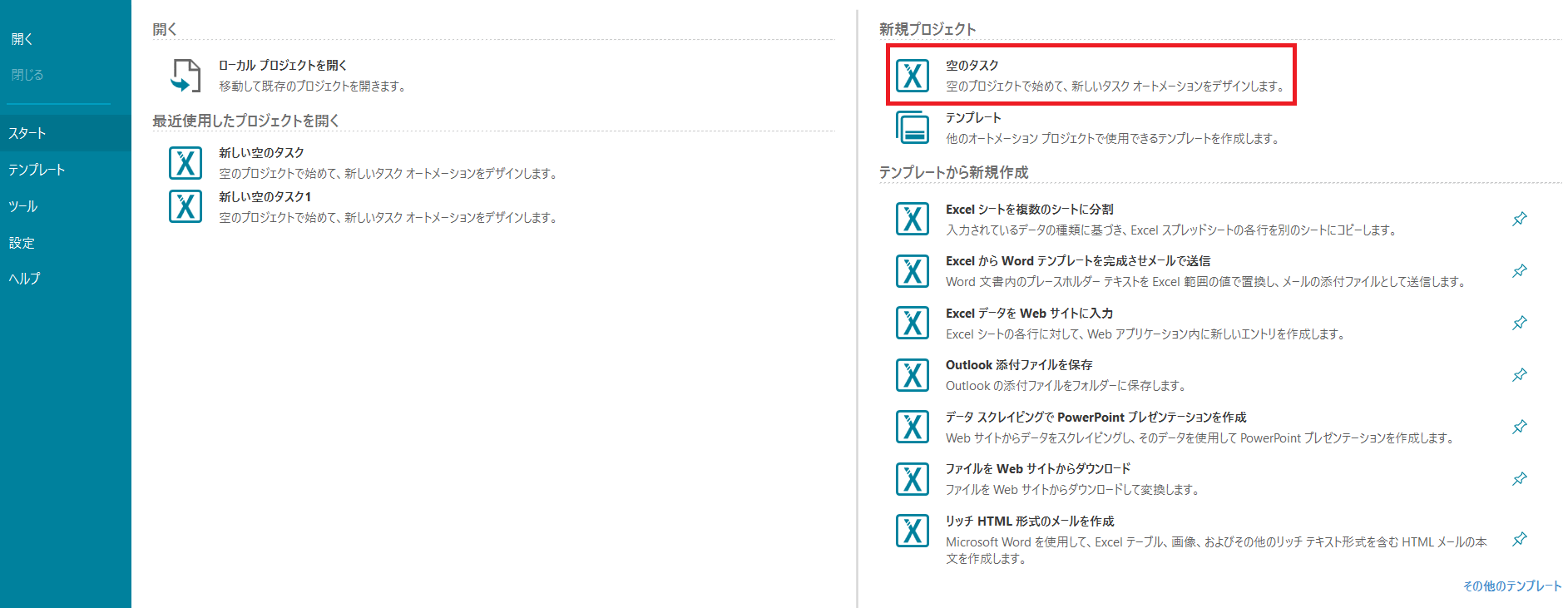Image resolution: width=1568 pixels, height=608 pixels.
Task: Click the 空のタスク new project icon
Action: pos(913,76)
